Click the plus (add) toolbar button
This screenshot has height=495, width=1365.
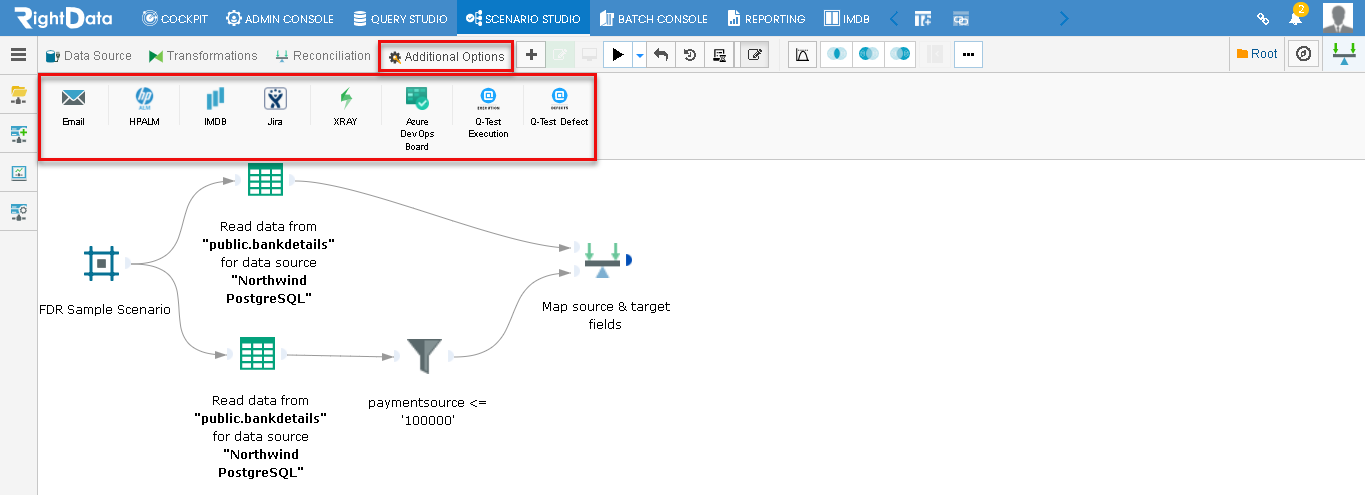[x=531, y=55]
